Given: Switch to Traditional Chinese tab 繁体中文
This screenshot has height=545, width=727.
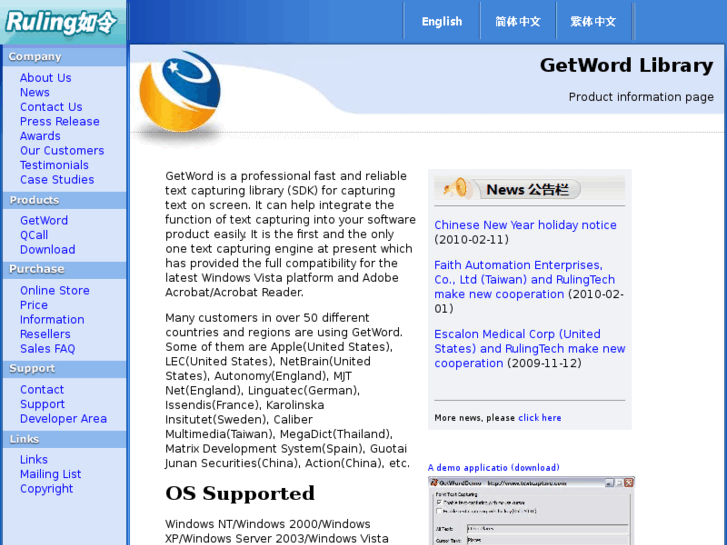Looking at the screenshot, I should pyautogui.click(x=593, y=21).
